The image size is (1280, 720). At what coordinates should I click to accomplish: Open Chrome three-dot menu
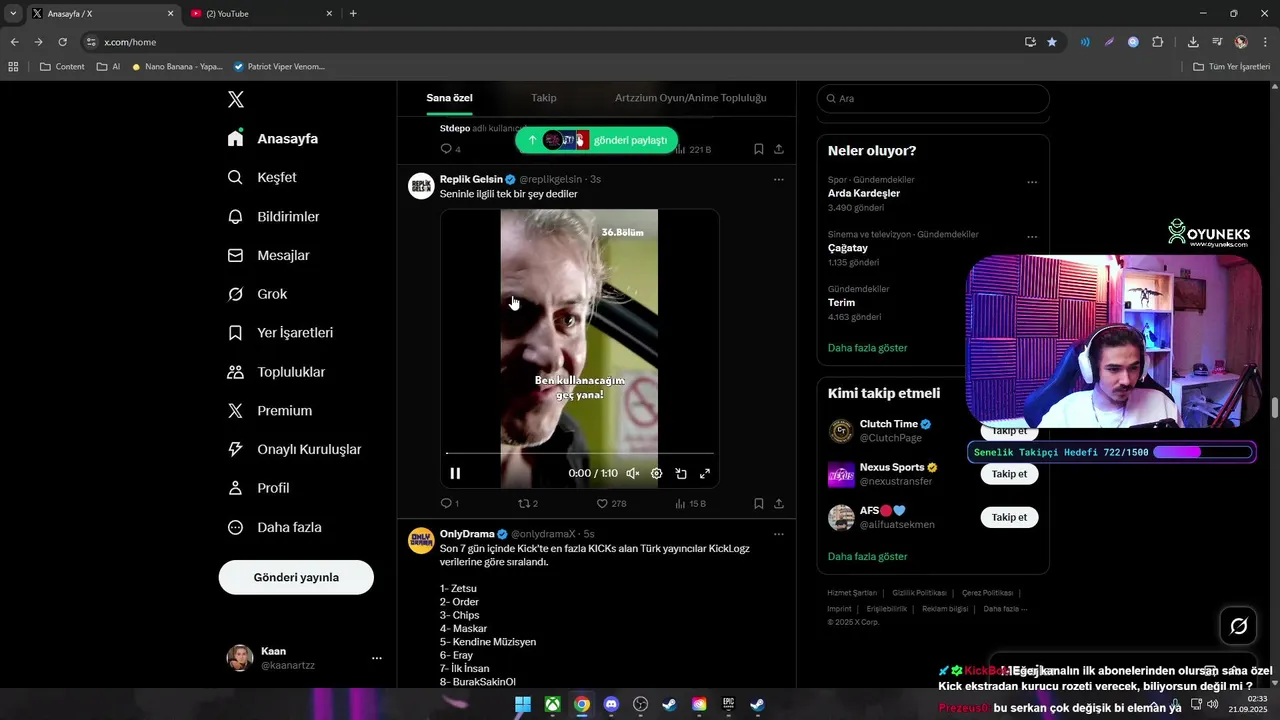[x=1265, y=42]
